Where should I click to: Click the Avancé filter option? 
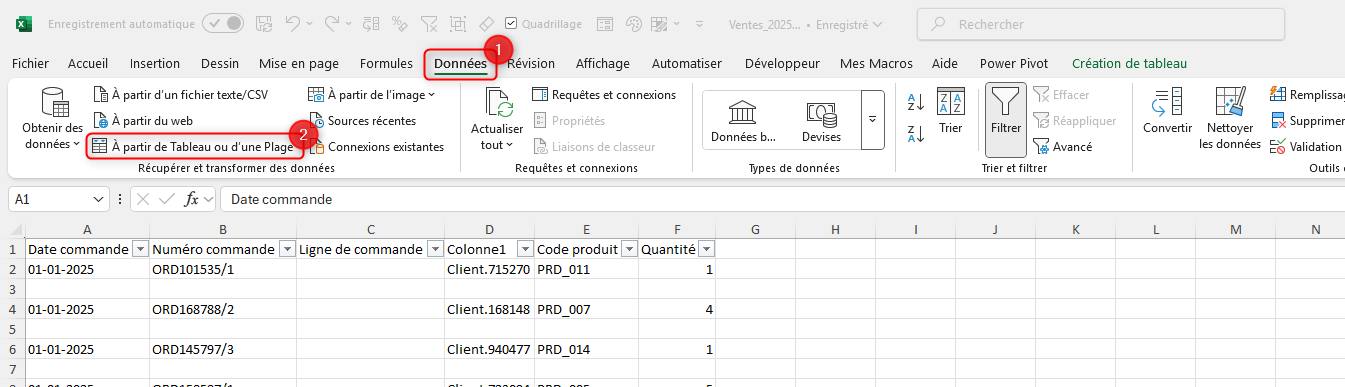pyautogui.click(x=1062, y=146)
